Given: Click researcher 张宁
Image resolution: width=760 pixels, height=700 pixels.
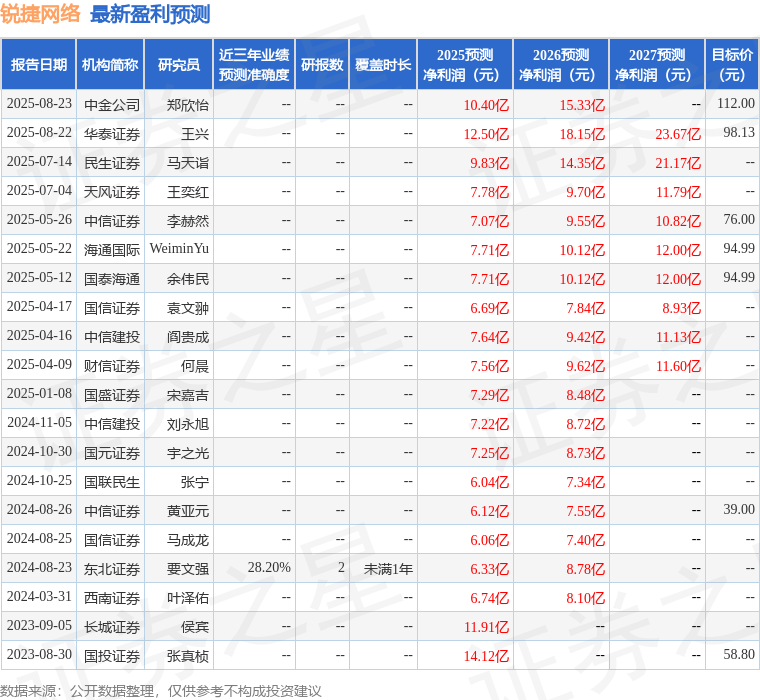Looking at the screenshot, I should click(195, 483).
